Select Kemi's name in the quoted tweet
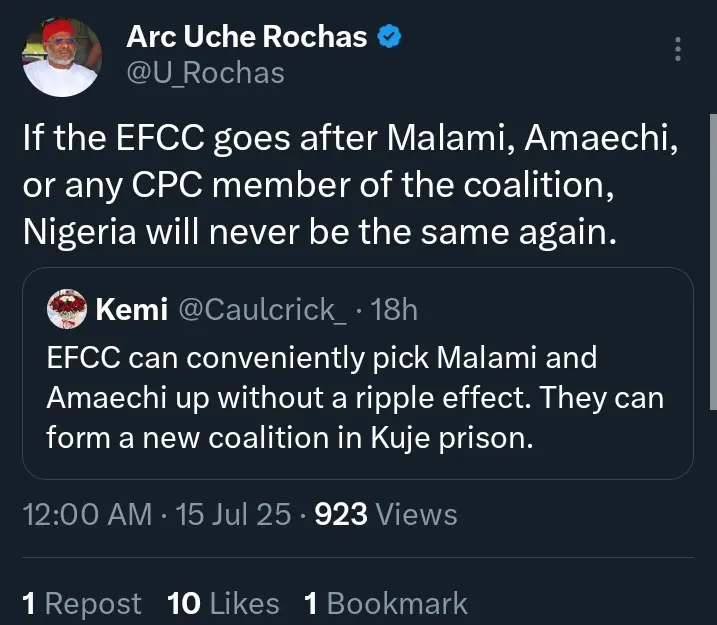The width and height of the screenshot is (717, 625). tap(132, 310)
